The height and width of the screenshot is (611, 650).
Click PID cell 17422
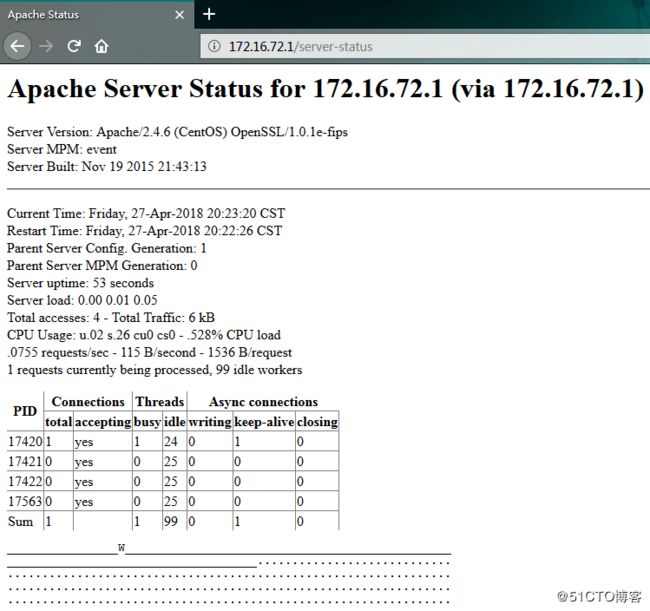click(x=25, y=482)
